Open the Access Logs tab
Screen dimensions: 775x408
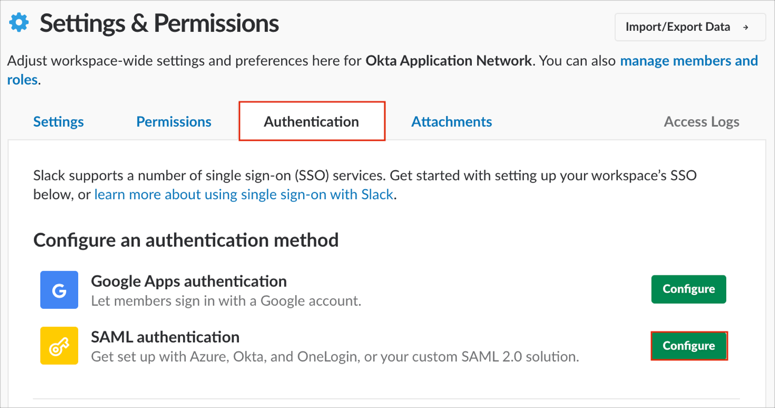(x=701, y=122)
